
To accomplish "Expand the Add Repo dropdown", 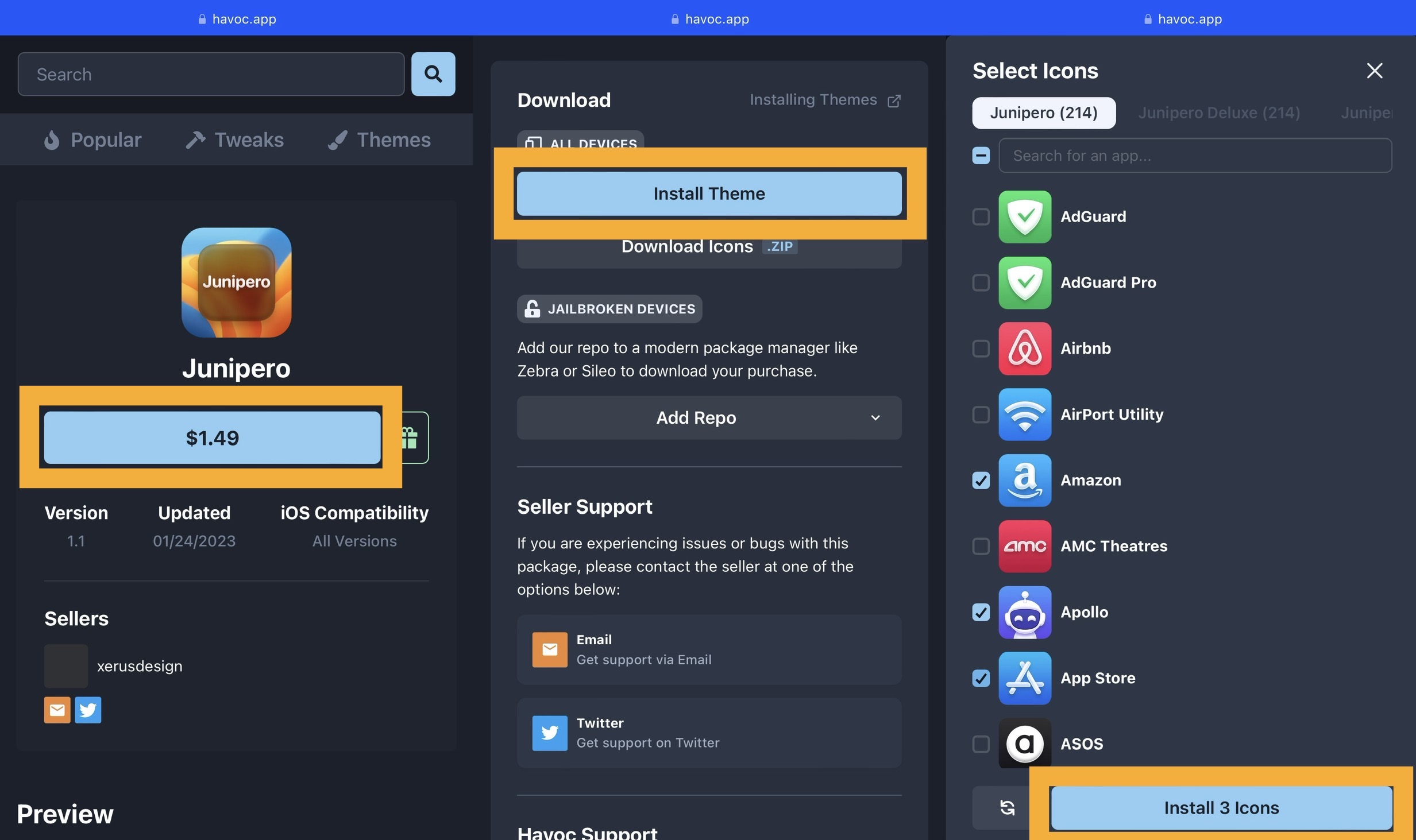I will (709, 417).
